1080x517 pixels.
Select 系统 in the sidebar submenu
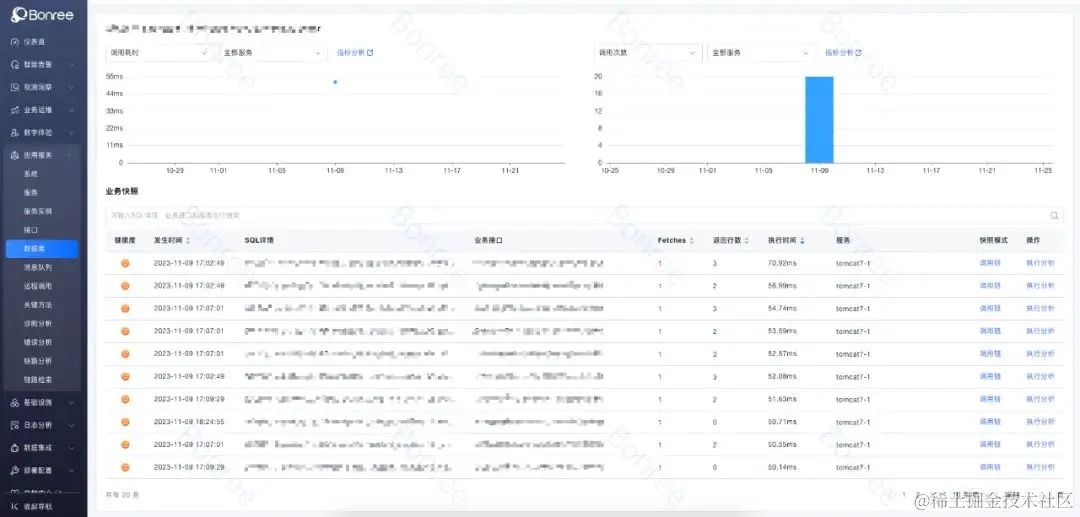[31, 174]
